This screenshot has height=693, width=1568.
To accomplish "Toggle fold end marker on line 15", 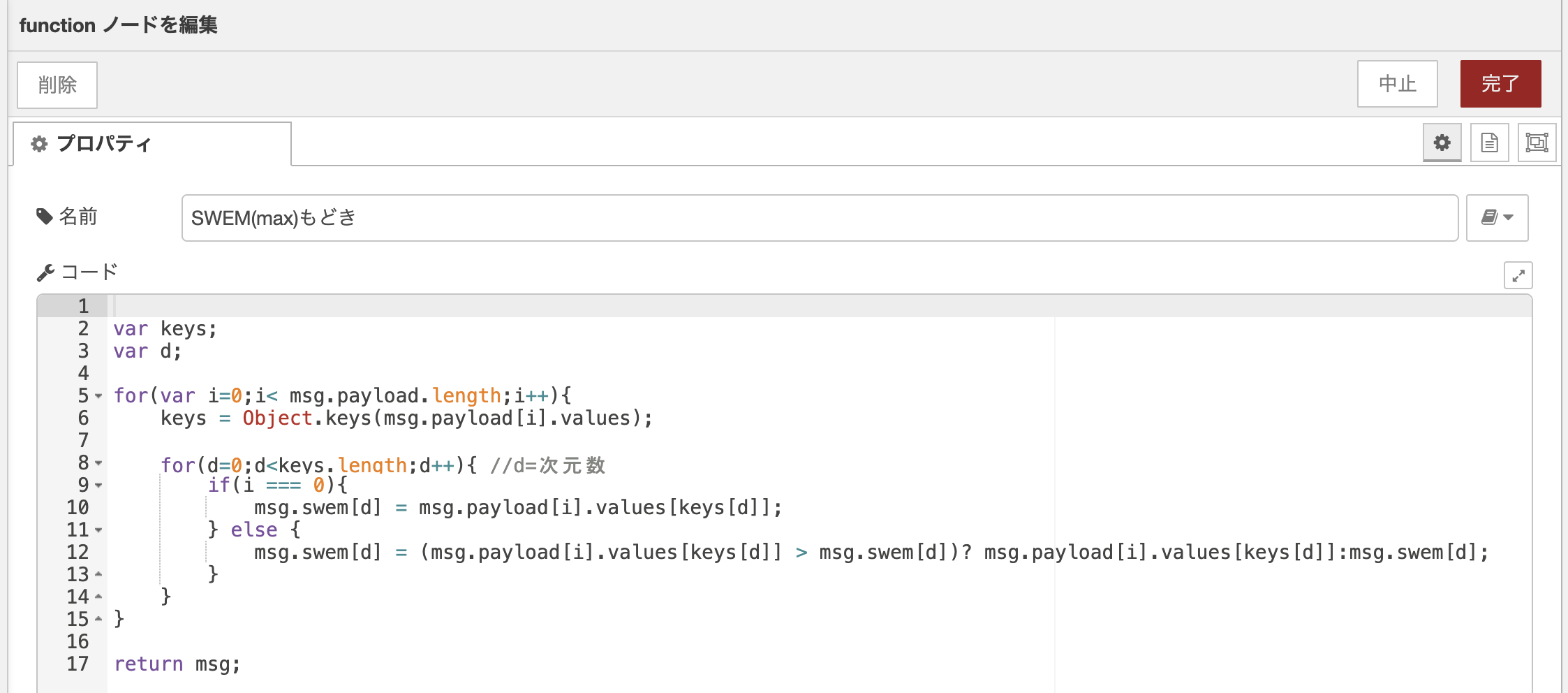I will click(98, 619).
